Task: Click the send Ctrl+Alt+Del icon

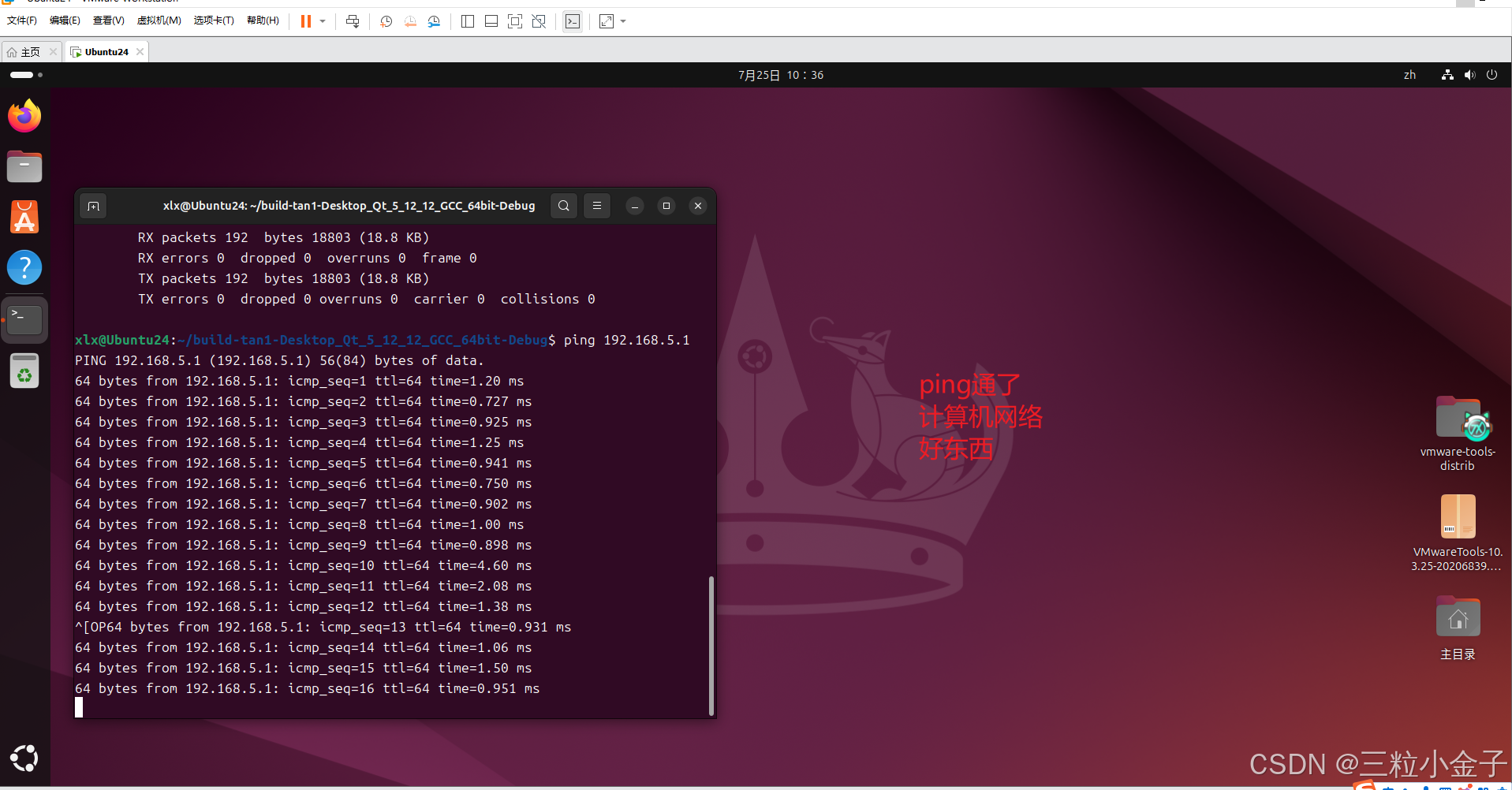Action: pyautogui.click(x=353, y=21)
